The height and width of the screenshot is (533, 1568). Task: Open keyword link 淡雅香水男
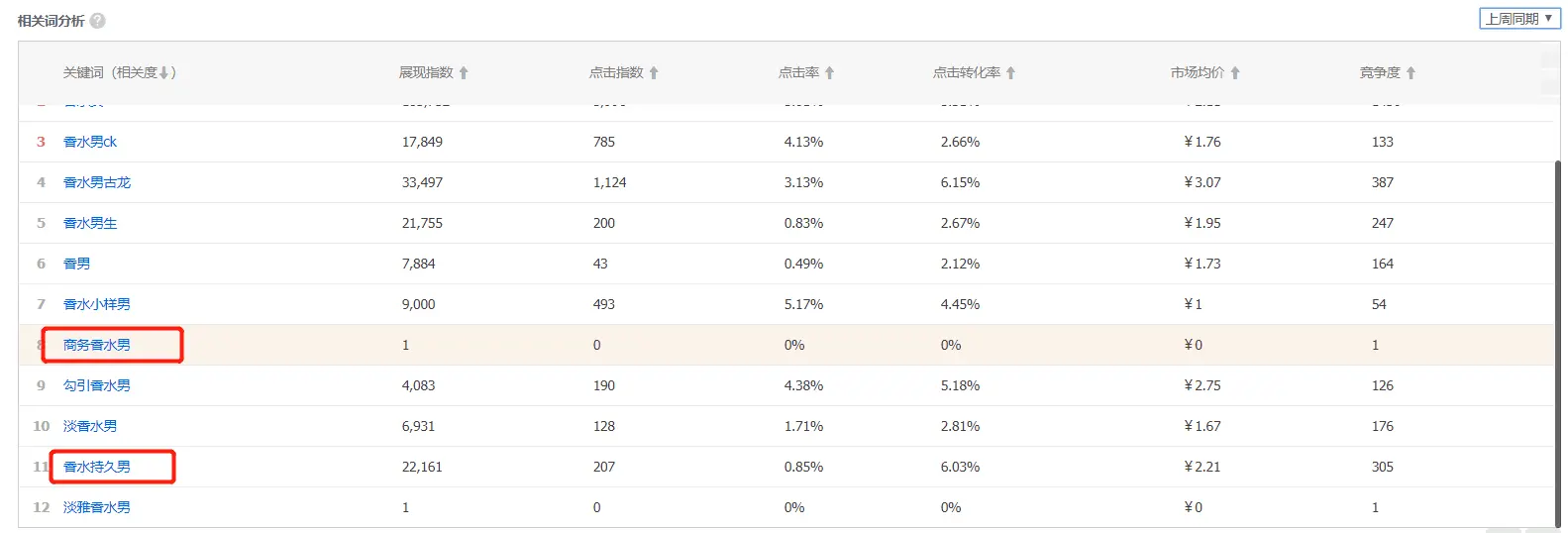pos(97,507)
